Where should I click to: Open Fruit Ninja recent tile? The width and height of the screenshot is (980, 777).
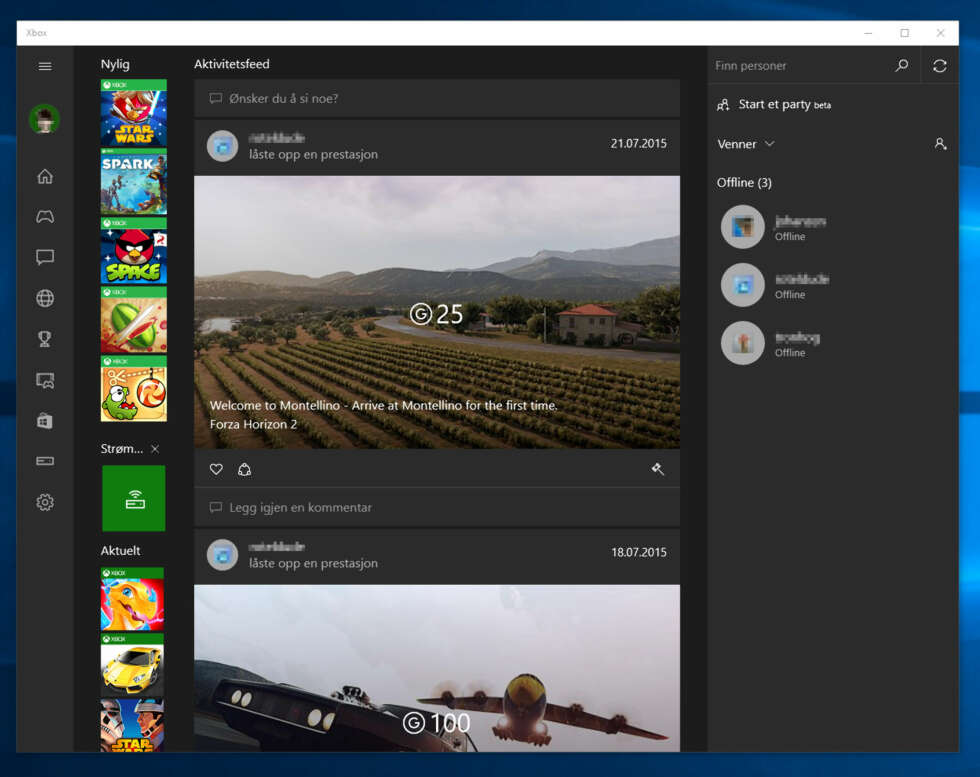[x=134, y=320]
